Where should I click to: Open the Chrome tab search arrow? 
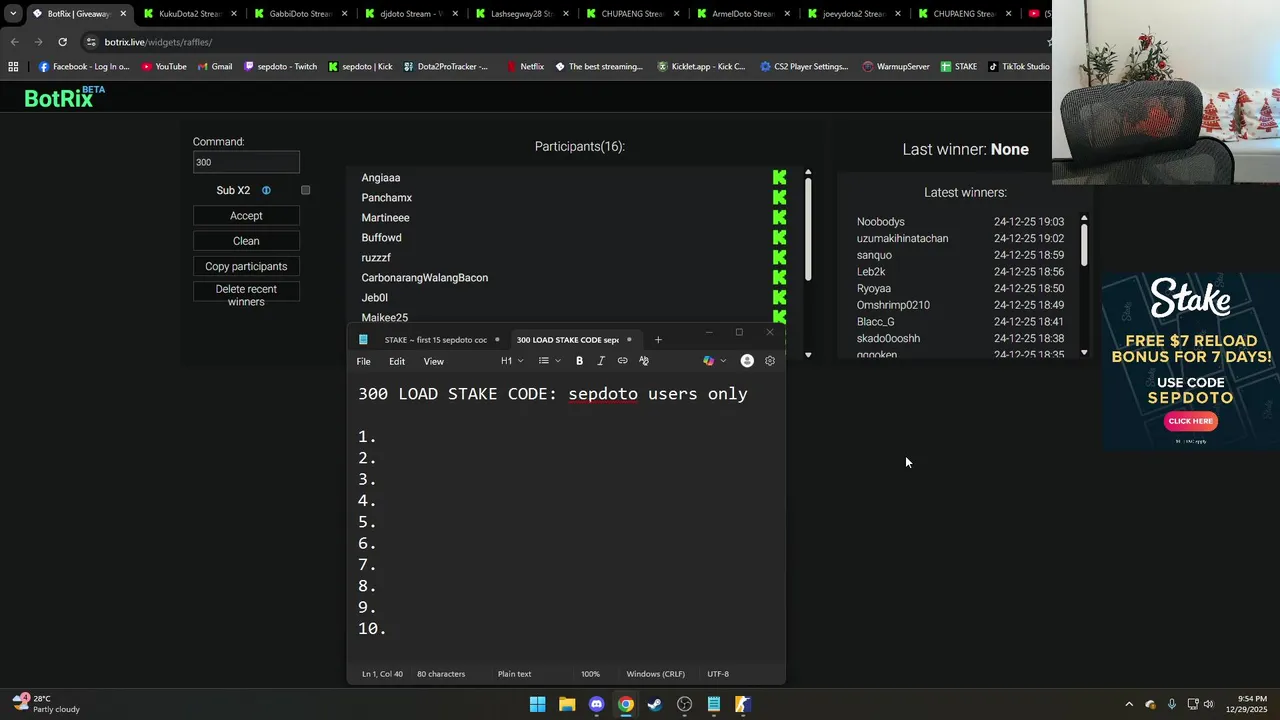(x=13, y=14)
